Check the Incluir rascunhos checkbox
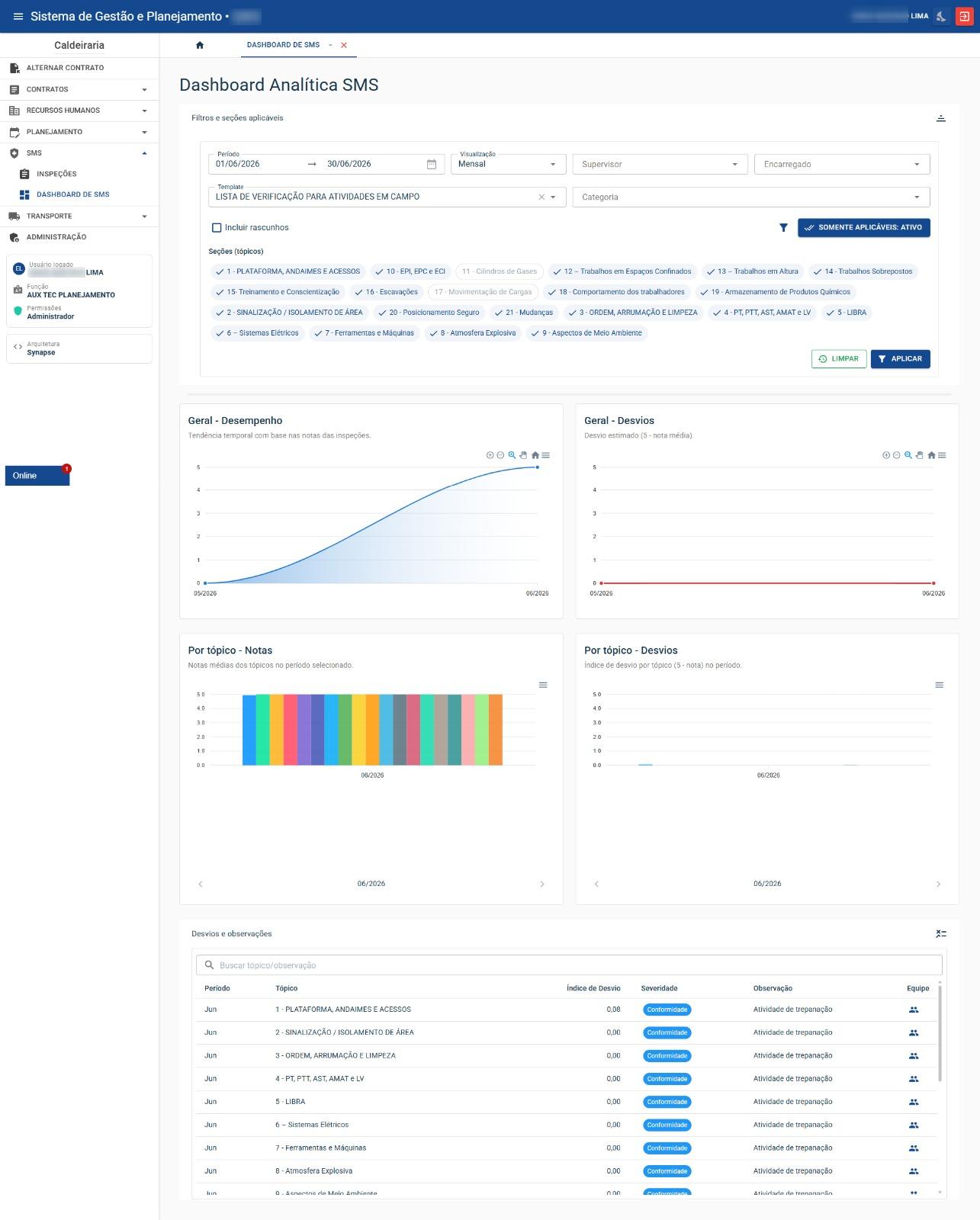Viewport: 980px width, 1220px height. (217, 227)
